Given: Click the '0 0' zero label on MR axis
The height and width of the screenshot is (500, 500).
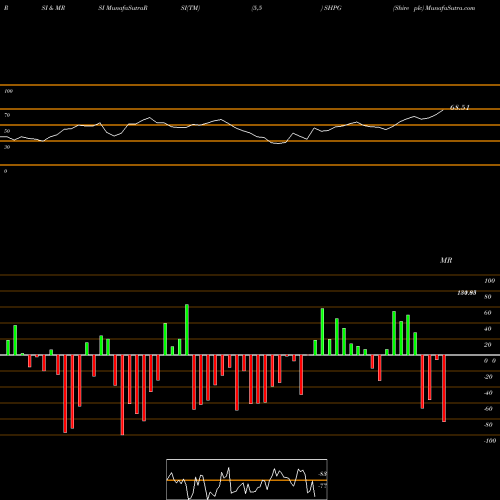Looking at the screenshot, I should coord(490,361).
